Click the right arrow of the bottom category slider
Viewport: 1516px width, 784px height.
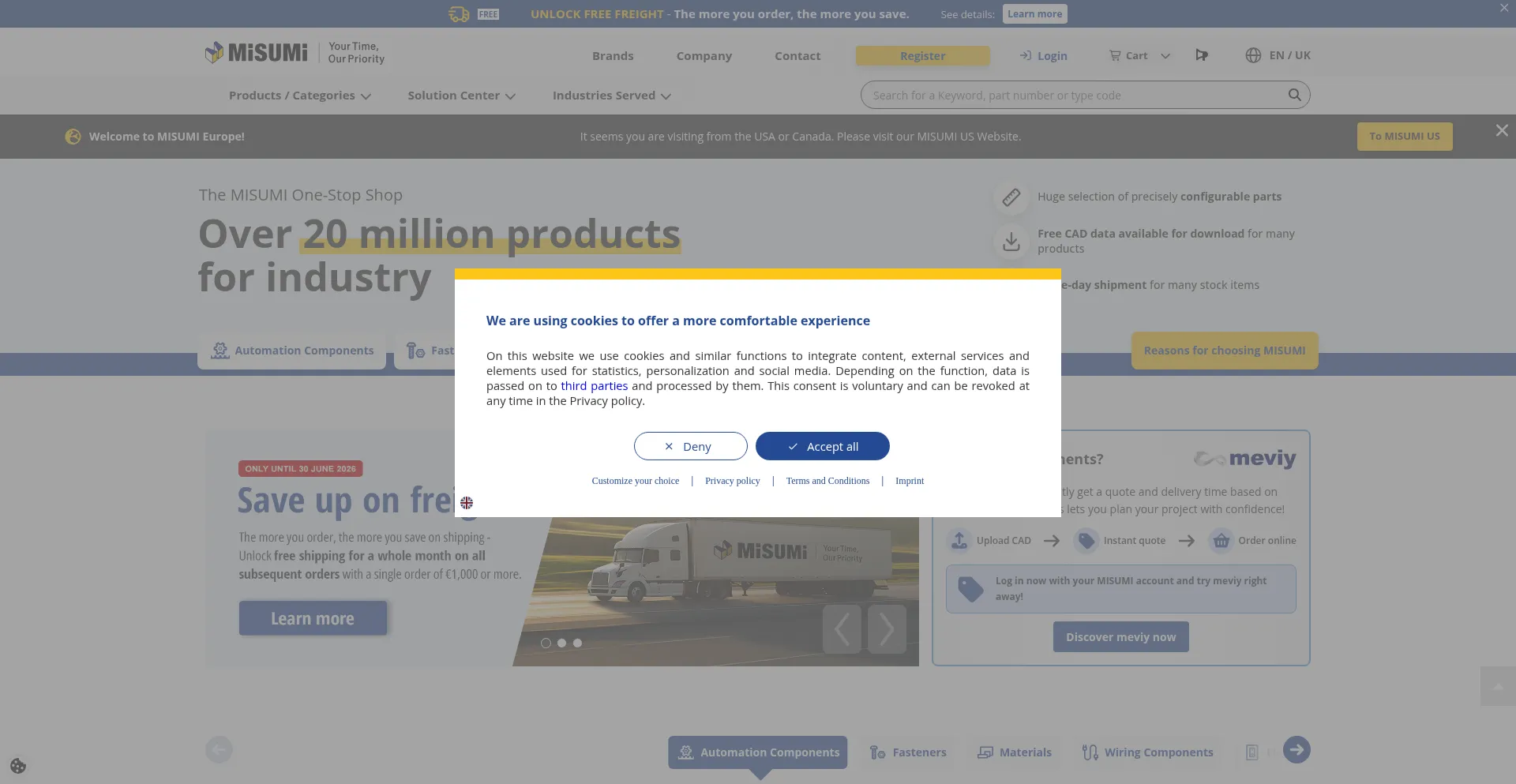tap(1296, 750)
